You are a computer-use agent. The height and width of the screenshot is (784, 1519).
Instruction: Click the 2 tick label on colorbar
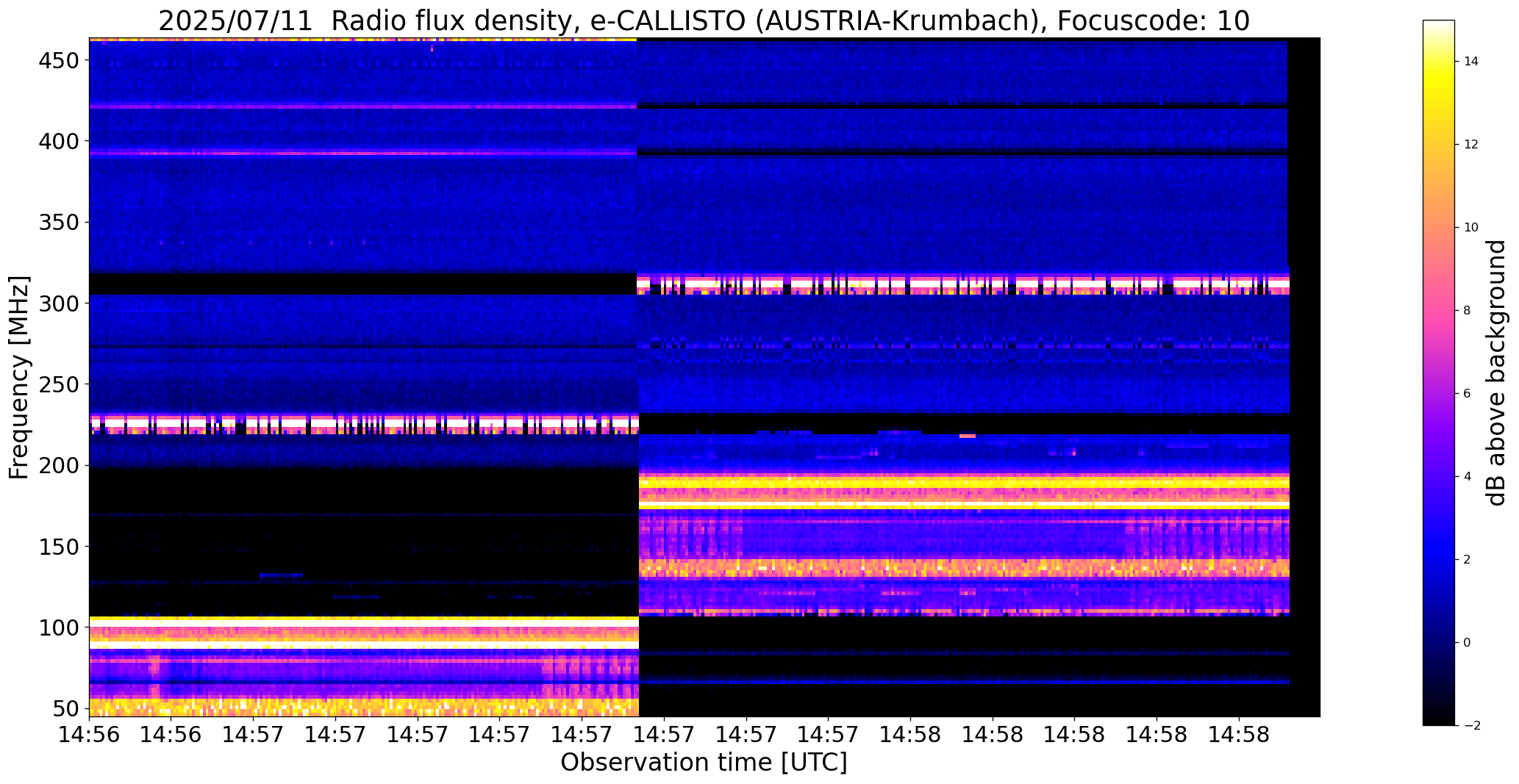point(1468,560)
